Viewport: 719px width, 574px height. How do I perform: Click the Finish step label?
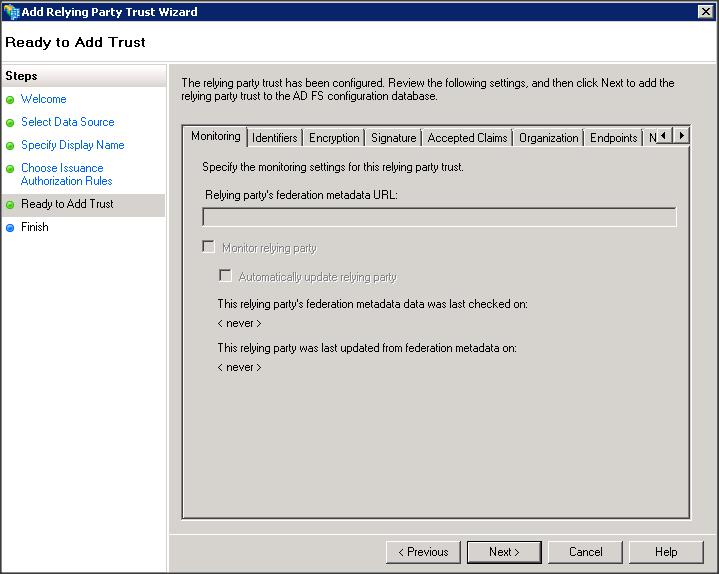tap(34, 227)
